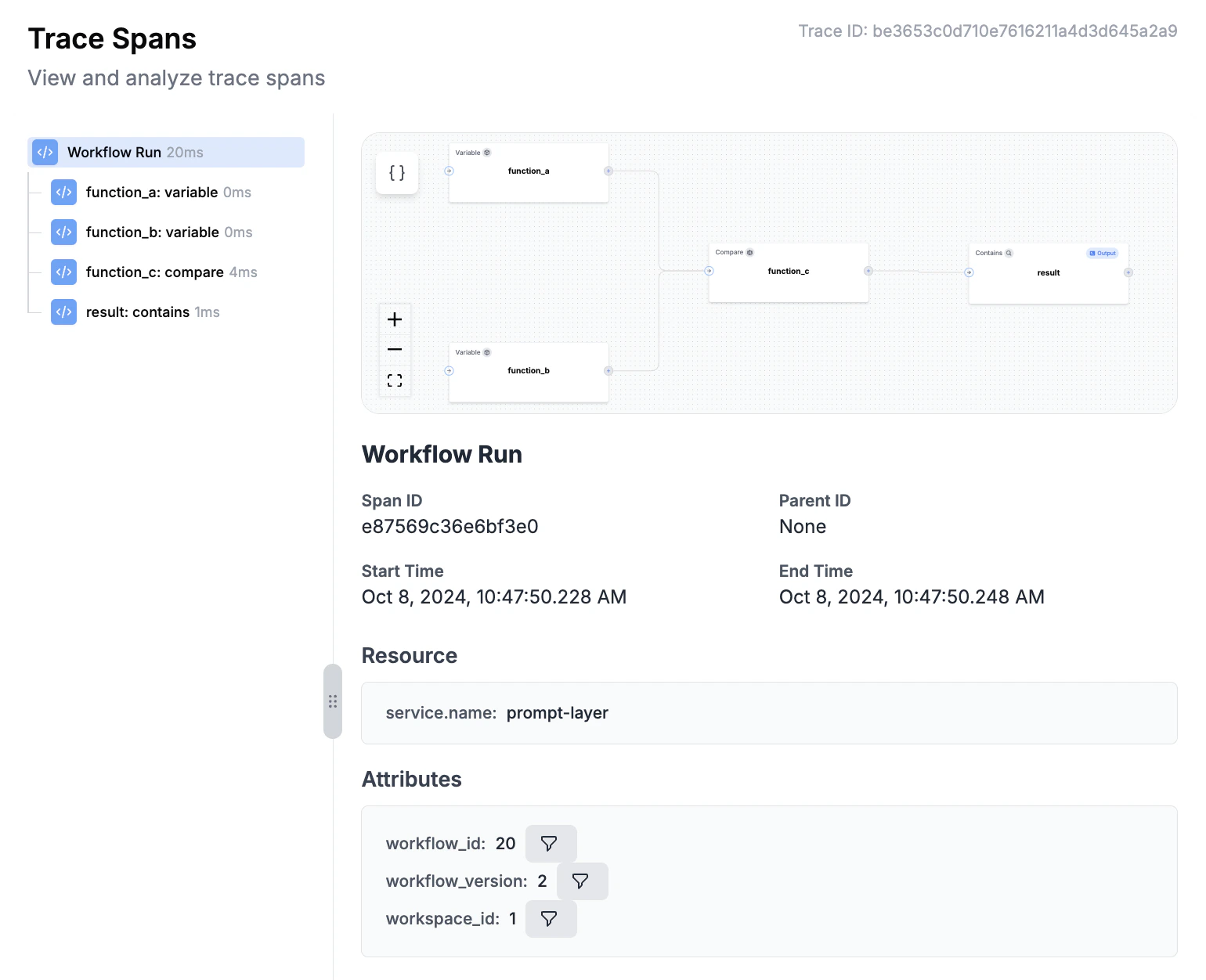Click the Span ID value e87569c36e6bf3e0
The height and width of the screenshot is (980, 1206).
click(x=450, y=527)
